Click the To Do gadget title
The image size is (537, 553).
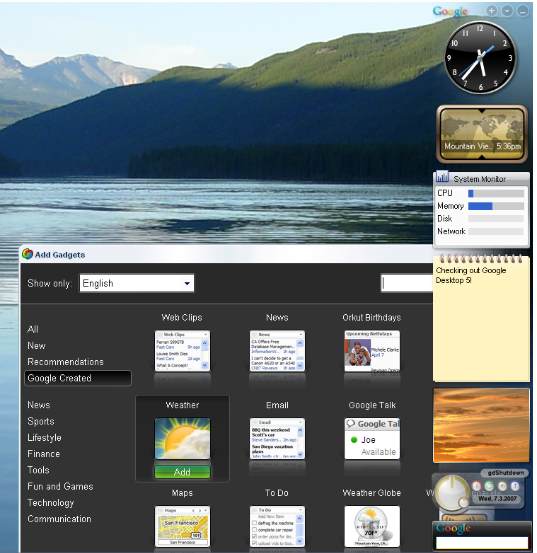(277, 493)
